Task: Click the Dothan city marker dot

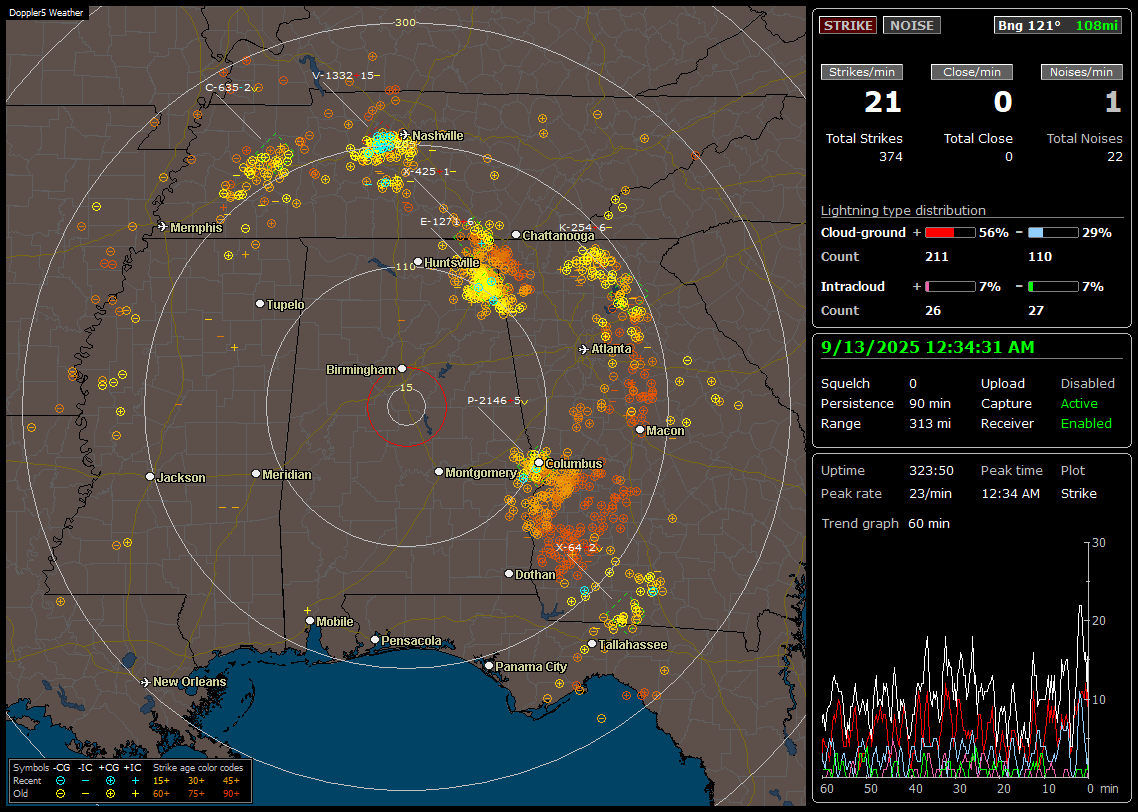Action: tap(509, 573)
